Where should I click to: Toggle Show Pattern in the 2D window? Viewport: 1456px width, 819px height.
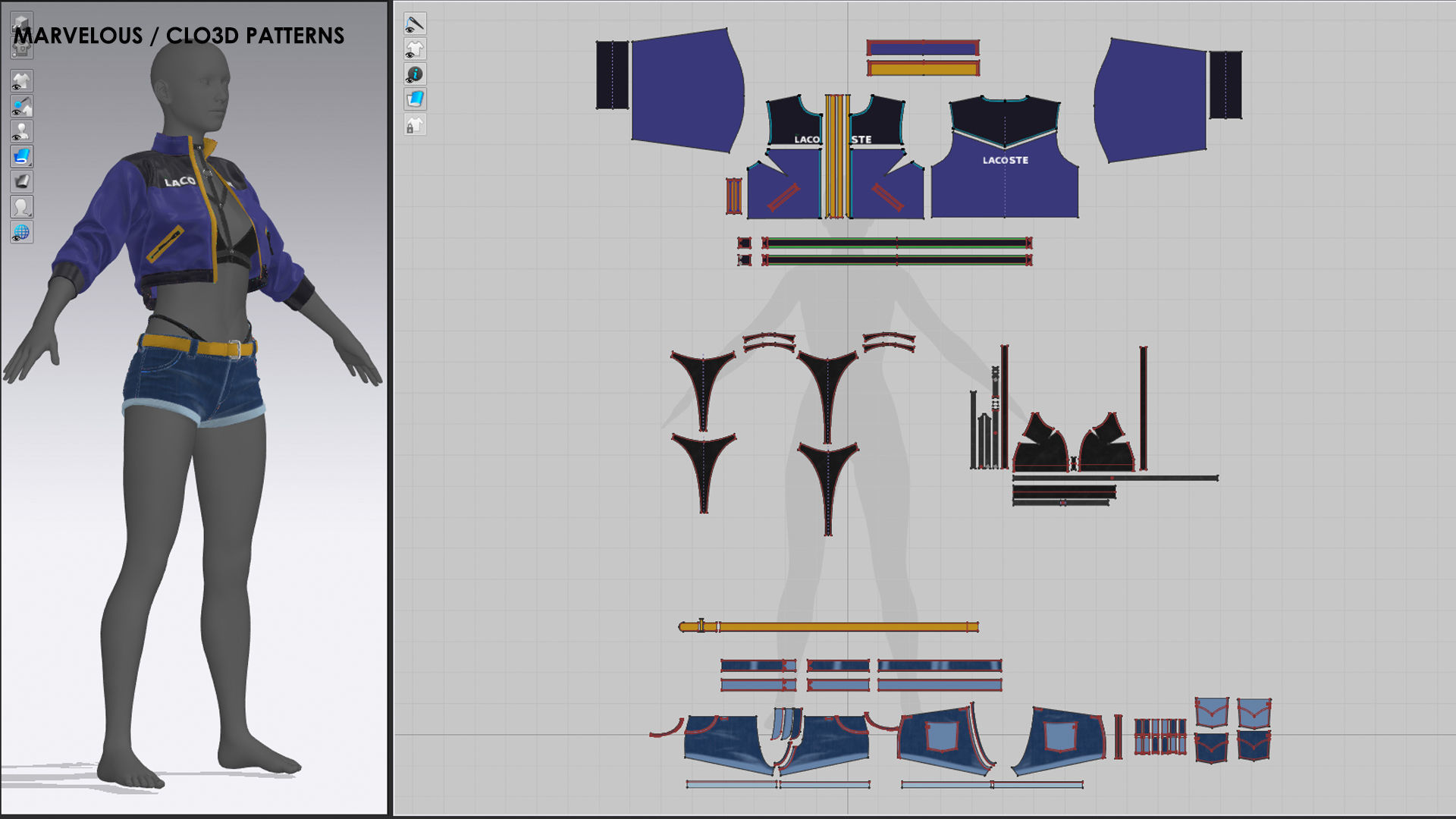click(x=415, y=49)
